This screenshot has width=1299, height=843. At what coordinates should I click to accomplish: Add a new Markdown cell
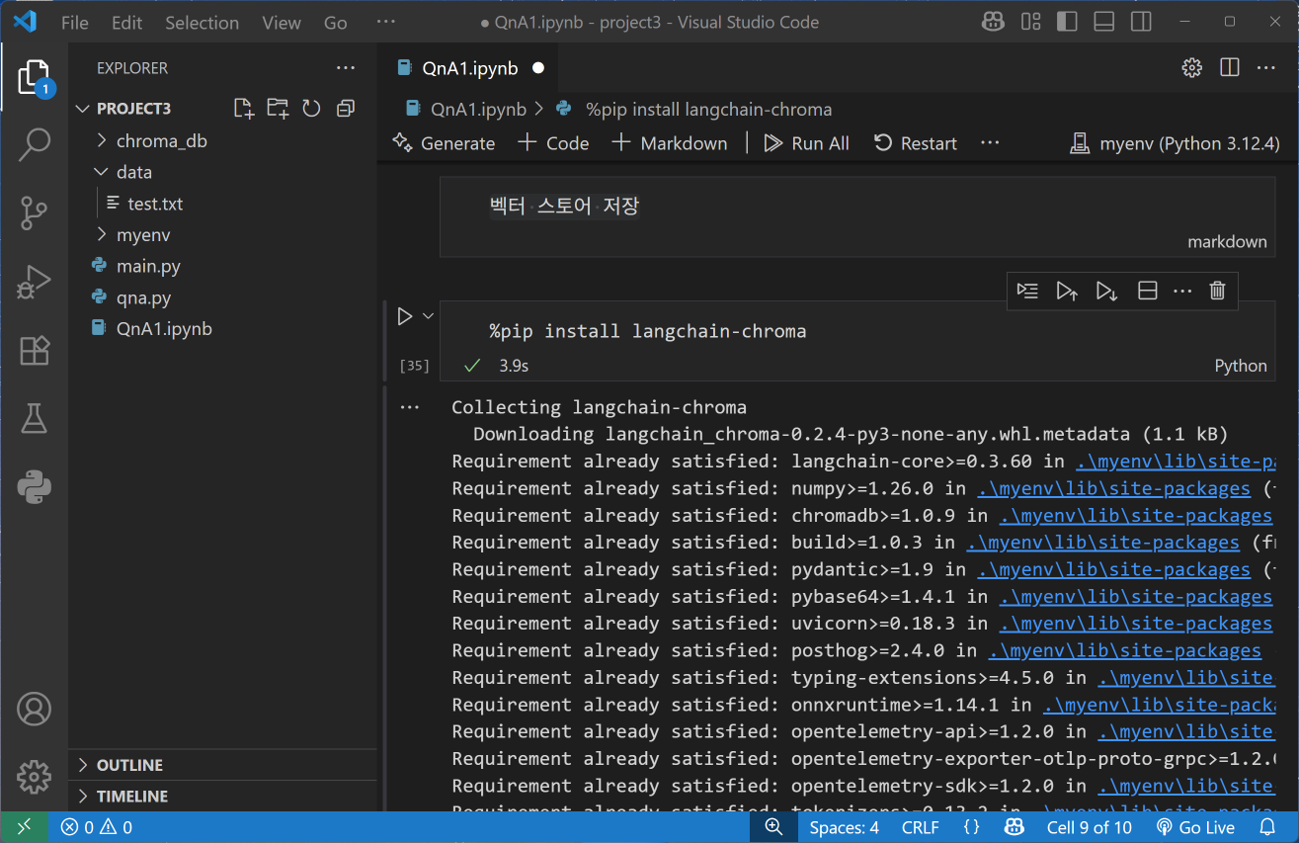point(670,143)
